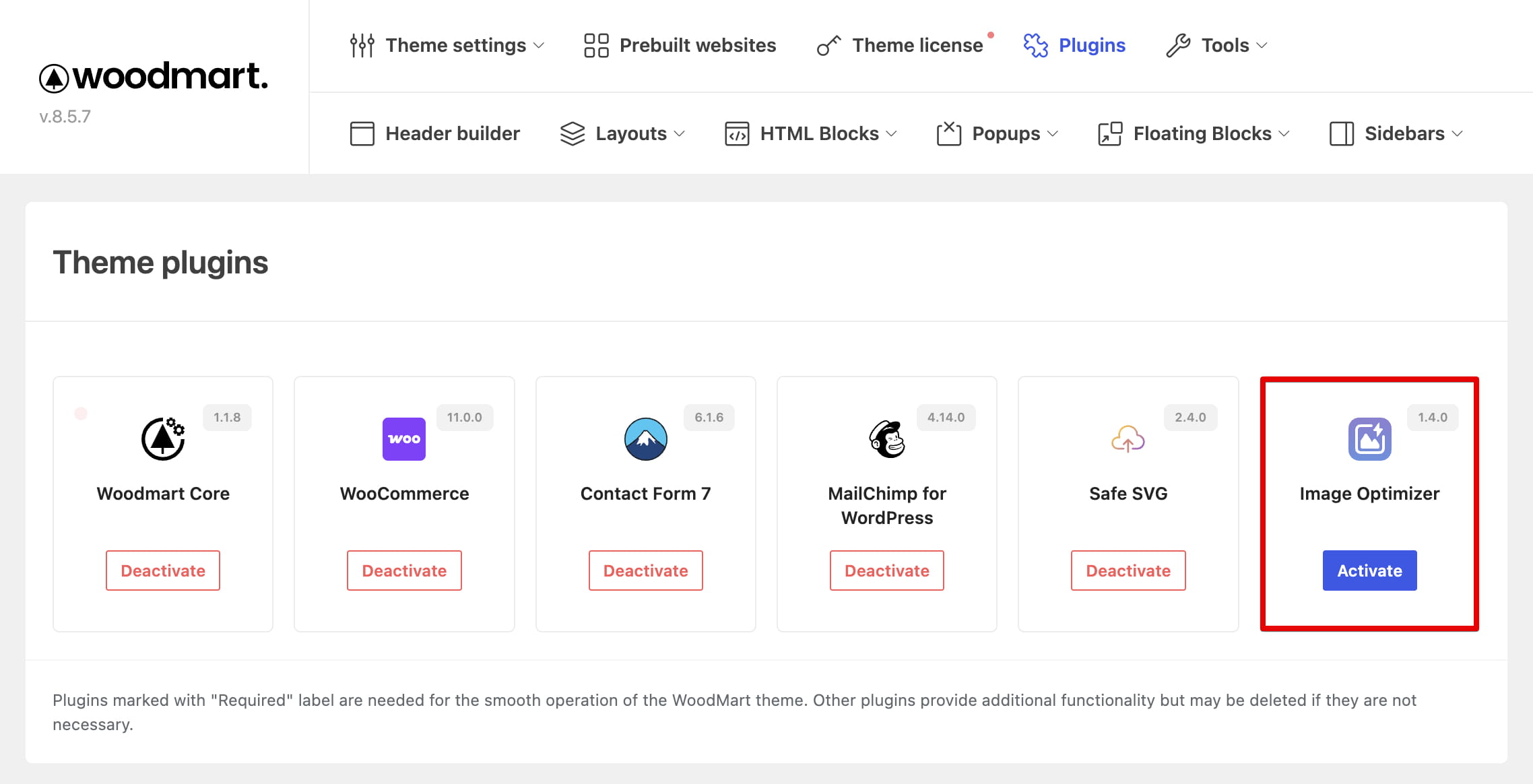Click the Contact Form 7 mountain icon
This screenshot has height=784, width=1533.
[645, 439]
